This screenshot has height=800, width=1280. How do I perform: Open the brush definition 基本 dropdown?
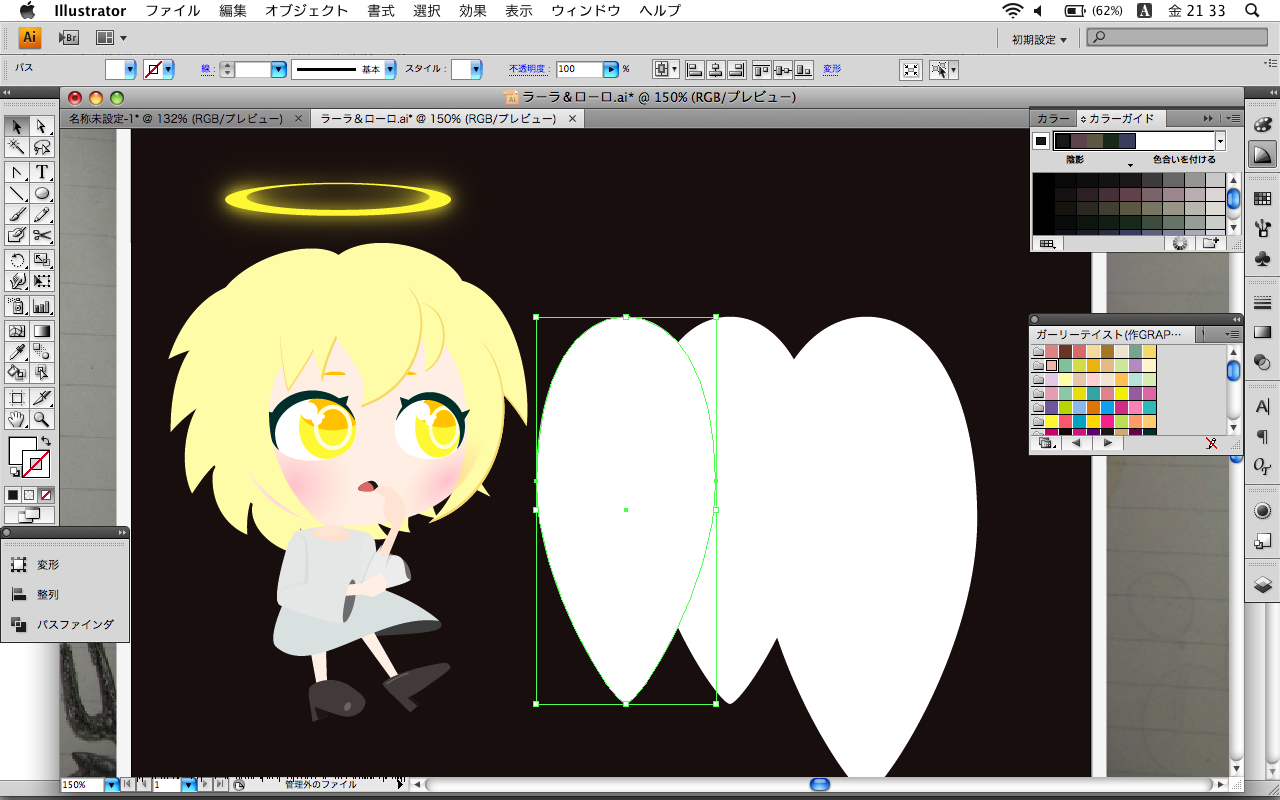(390, 69)
